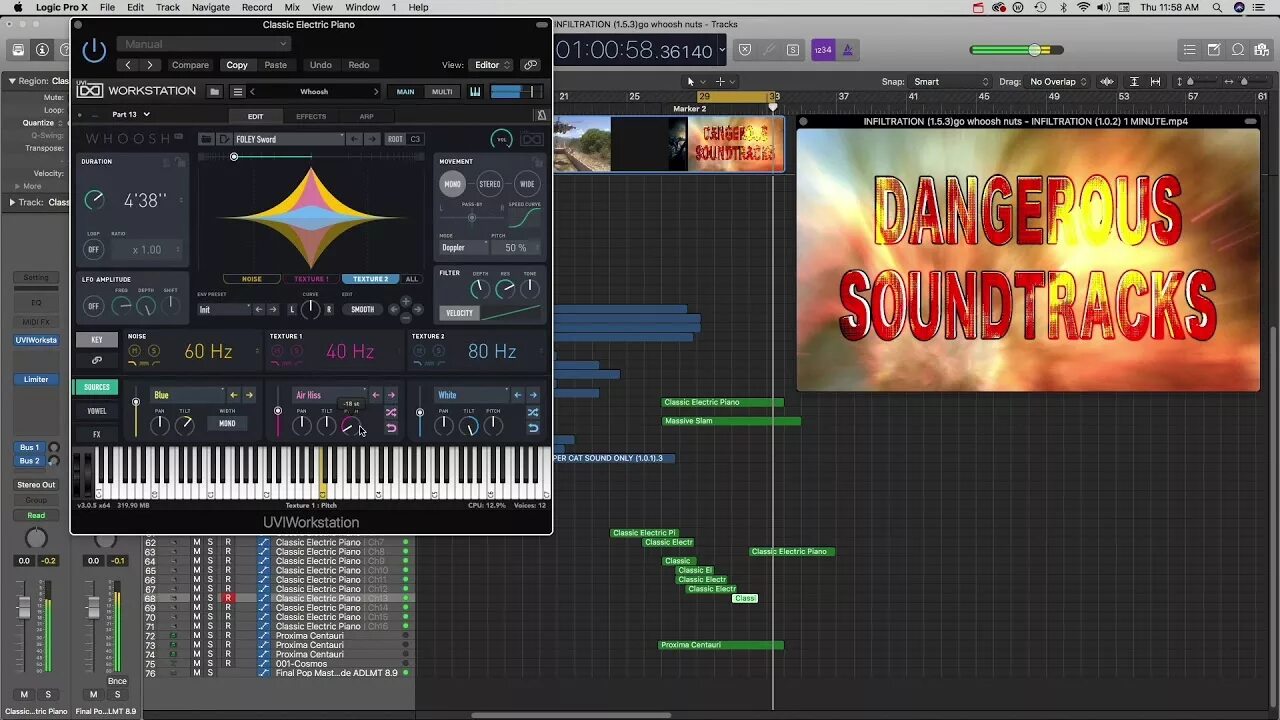This screenshot has height=720, width=1280.
Task: Adjust the Logic master volume slider
Action: pos(1017,50)
